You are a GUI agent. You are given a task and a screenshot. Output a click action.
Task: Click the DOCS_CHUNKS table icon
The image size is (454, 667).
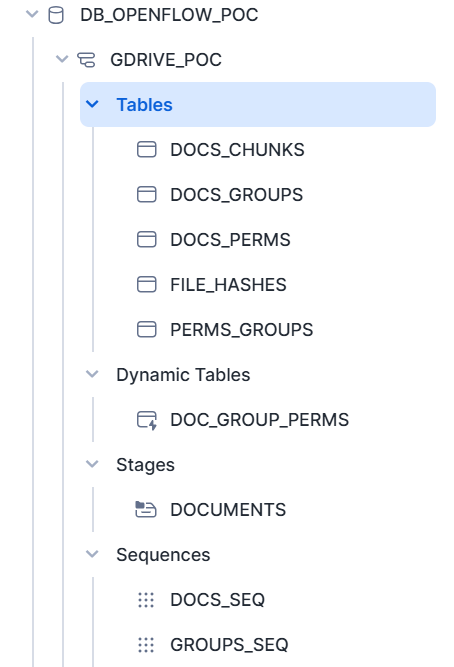click(147, 150)
